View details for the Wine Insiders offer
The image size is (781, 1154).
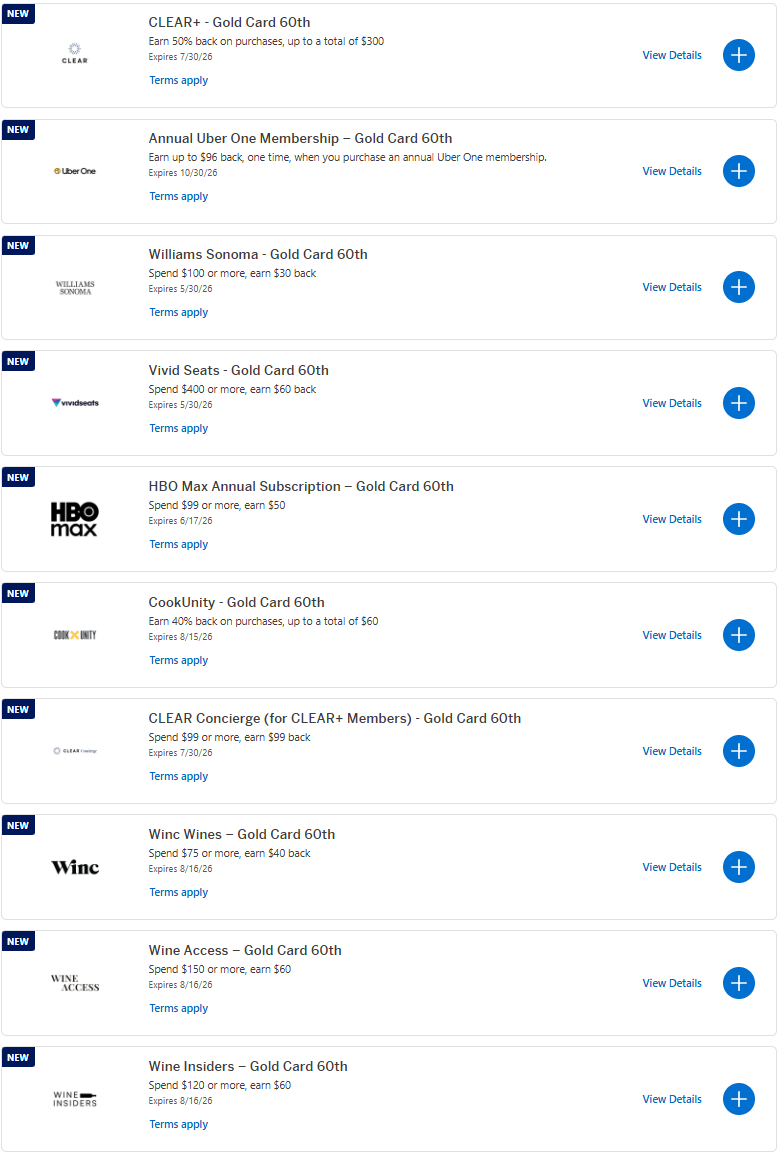672,1099
